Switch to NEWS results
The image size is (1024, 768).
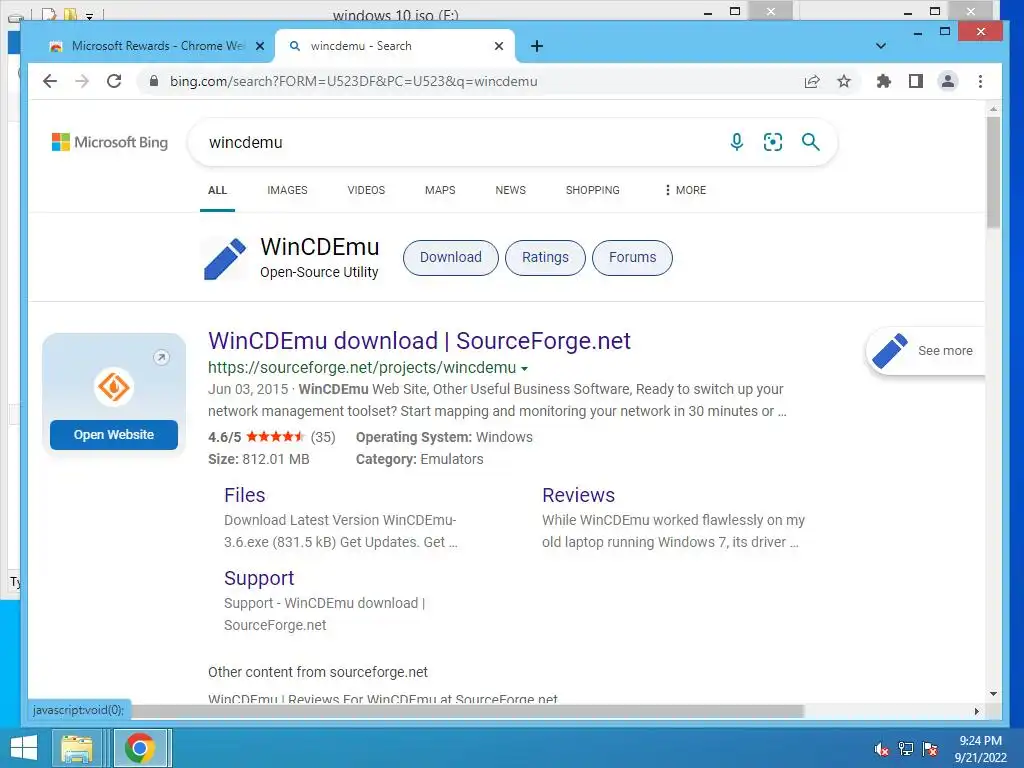(x=511, y=190)
